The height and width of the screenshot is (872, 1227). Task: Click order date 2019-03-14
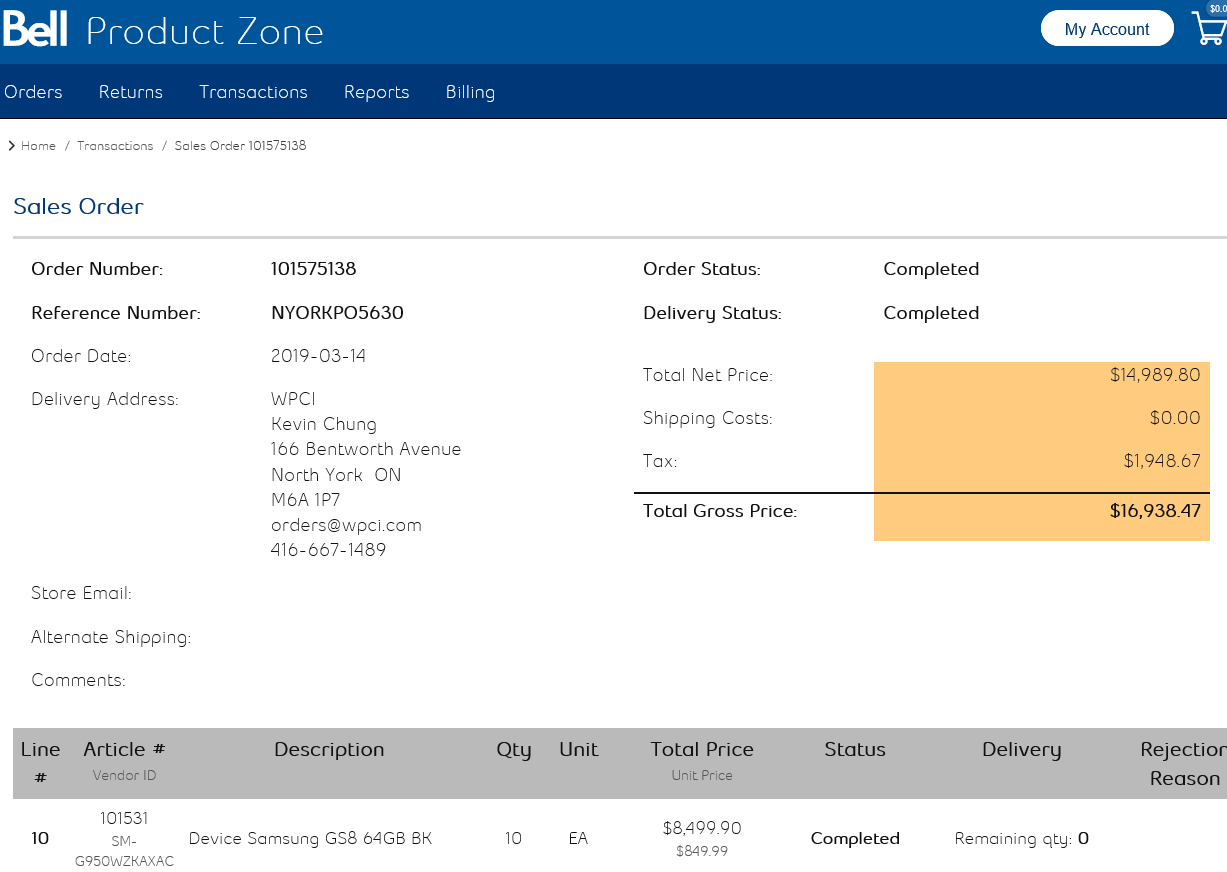click(x=318, y=356)
